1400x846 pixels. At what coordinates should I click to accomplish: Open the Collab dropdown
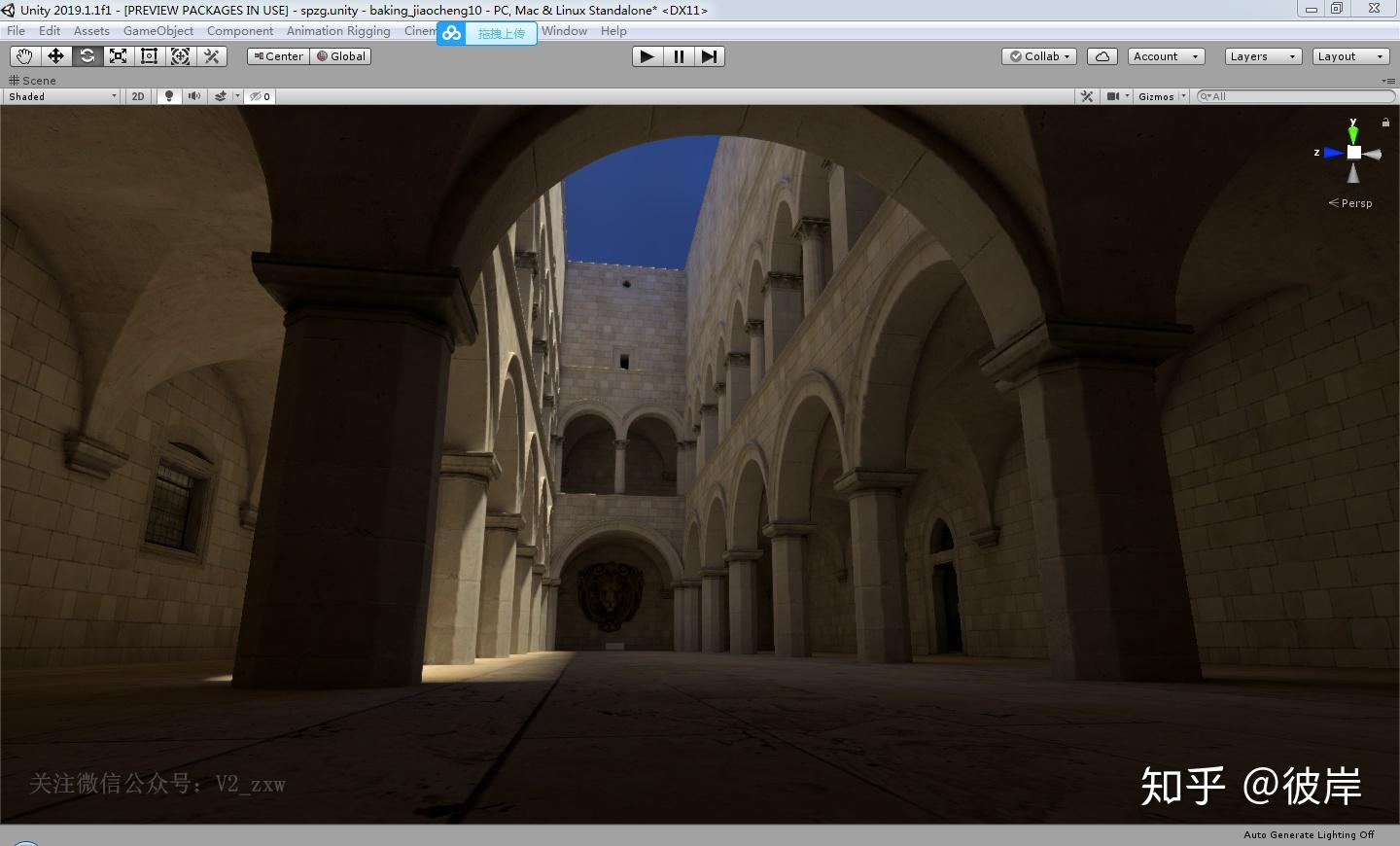[1039, 56]
